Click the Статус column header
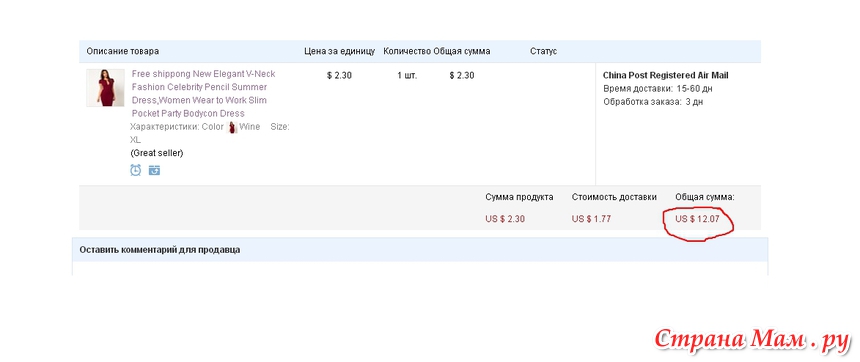 tap(544, 51)
